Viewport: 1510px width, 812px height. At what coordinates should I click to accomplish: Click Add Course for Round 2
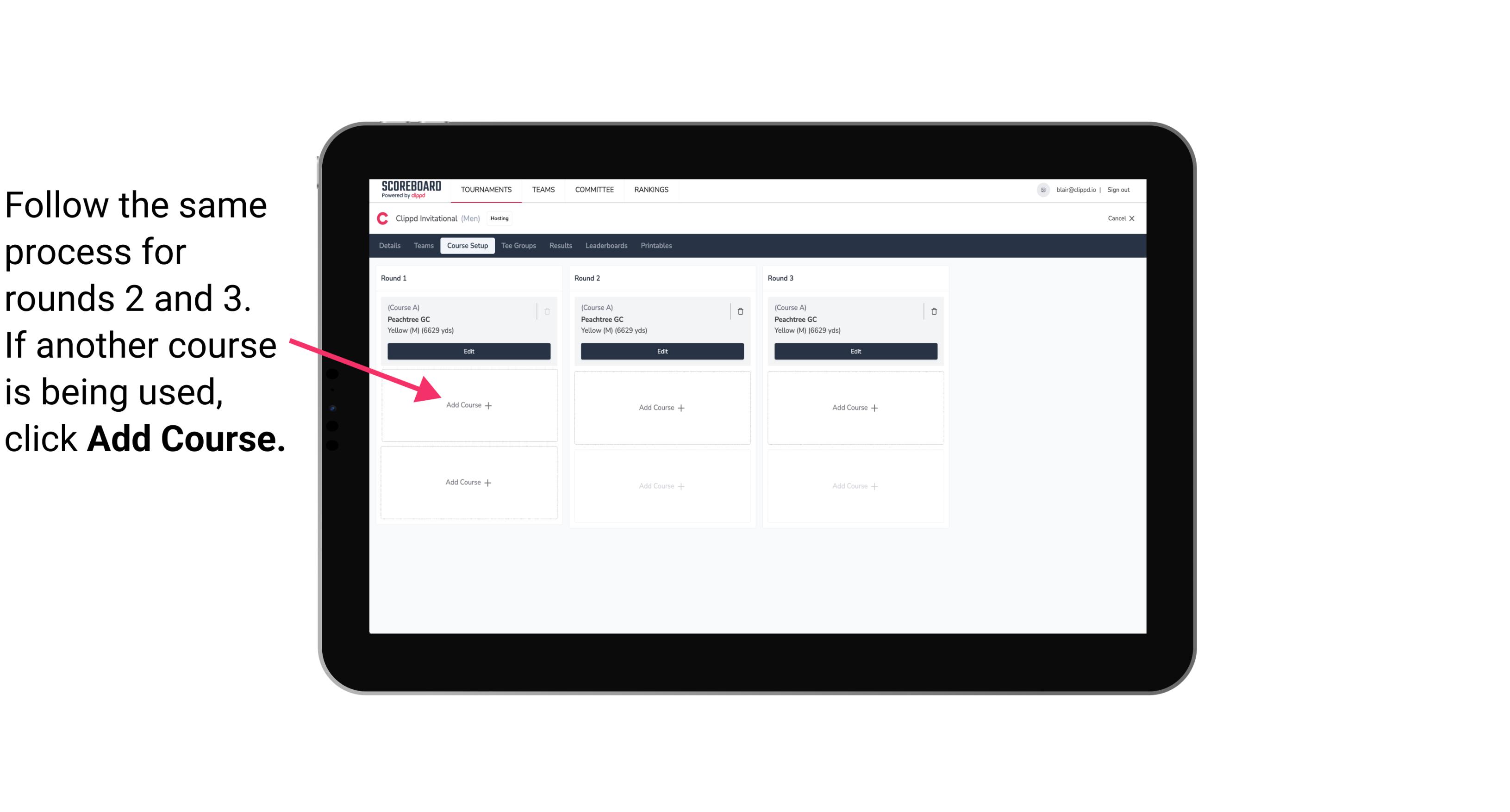(x=661, y=407)
